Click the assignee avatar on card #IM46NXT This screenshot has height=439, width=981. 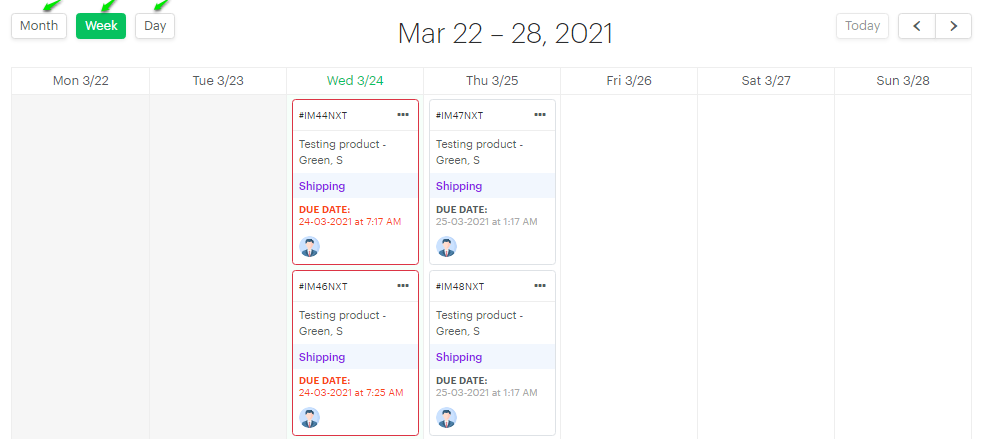click(309, 418)
